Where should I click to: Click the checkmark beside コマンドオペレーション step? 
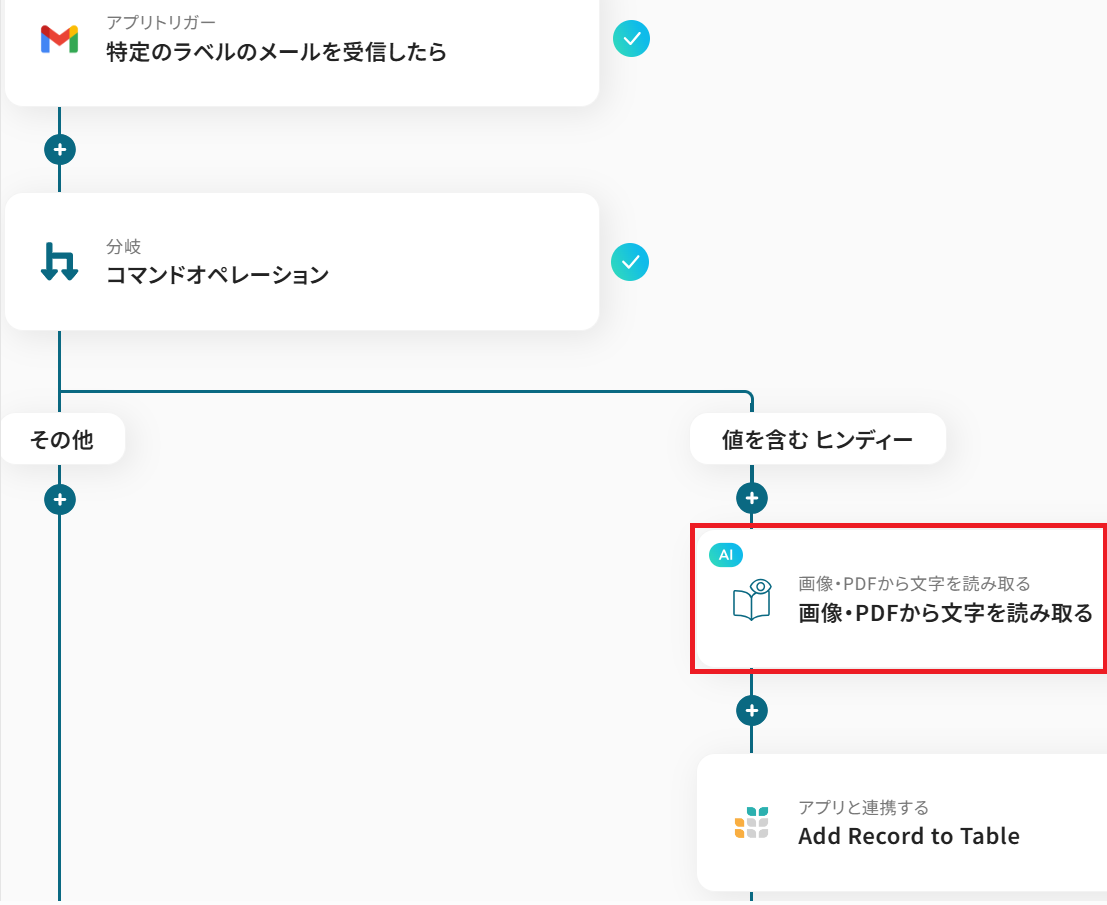[630, 262]
